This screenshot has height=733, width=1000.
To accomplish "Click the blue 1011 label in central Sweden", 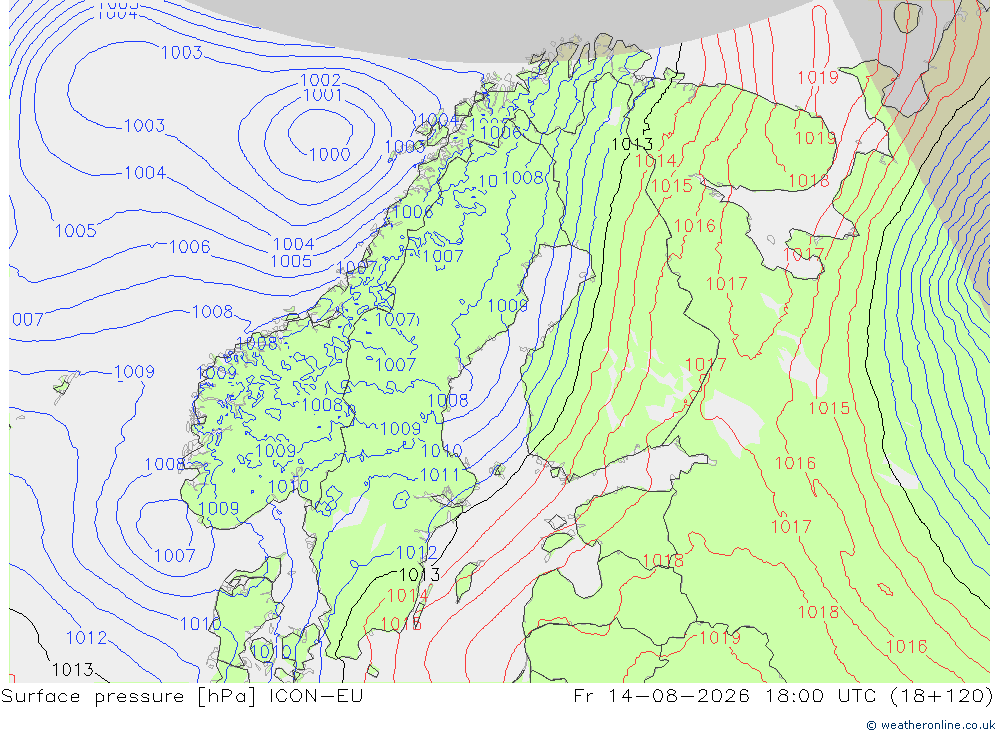I will tap(440, 475).
